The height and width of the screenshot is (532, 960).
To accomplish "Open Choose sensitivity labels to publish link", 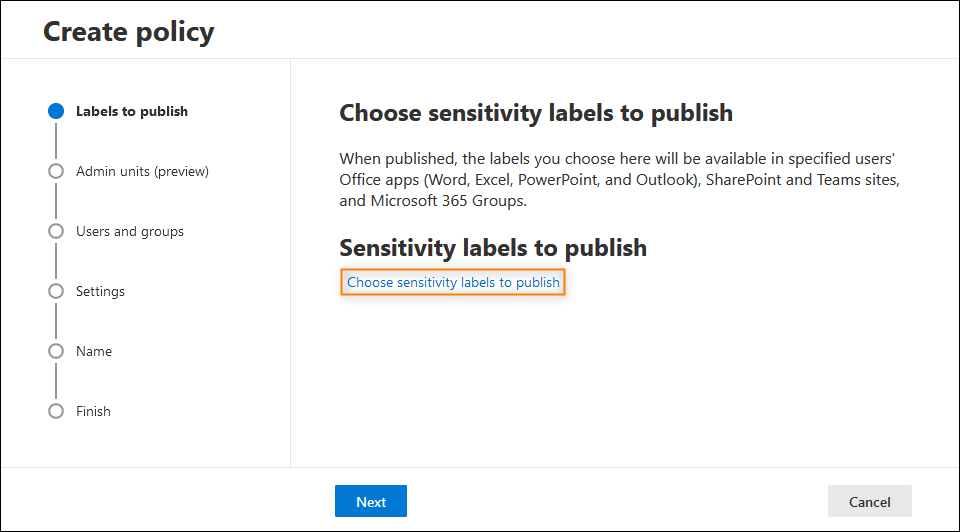I will click(453, 282).
